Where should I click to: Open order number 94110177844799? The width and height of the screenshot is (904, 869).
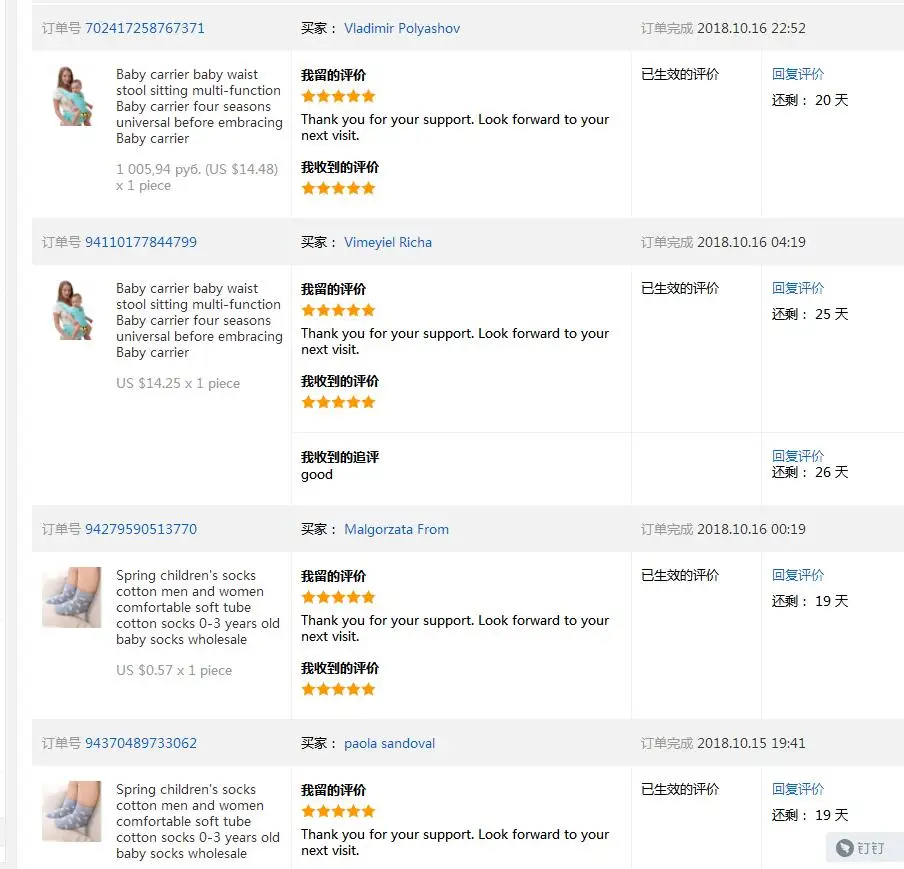click(x=141, y=242)
